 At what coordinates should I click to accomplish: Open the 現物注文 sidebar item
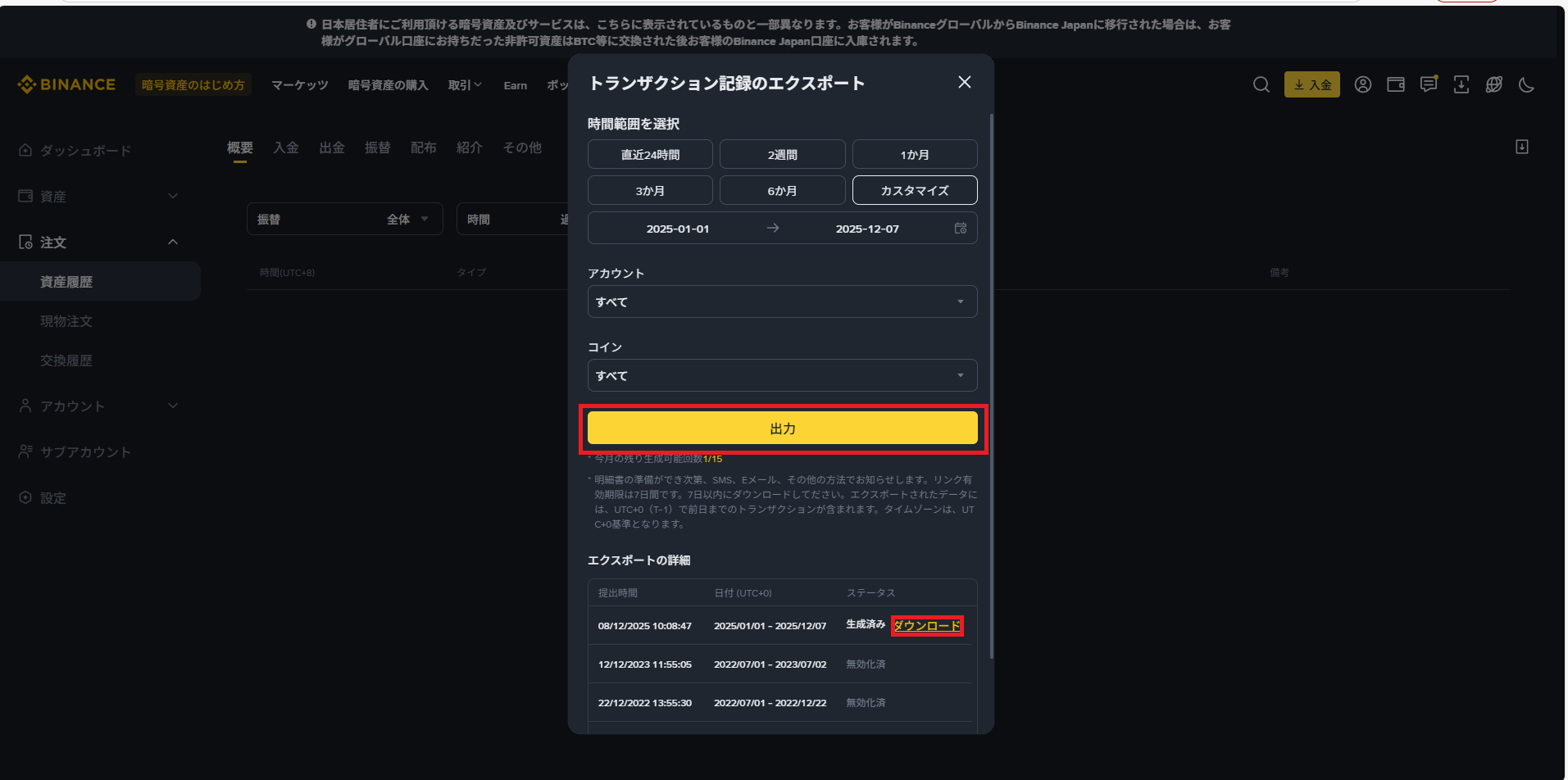pos(66,320)
